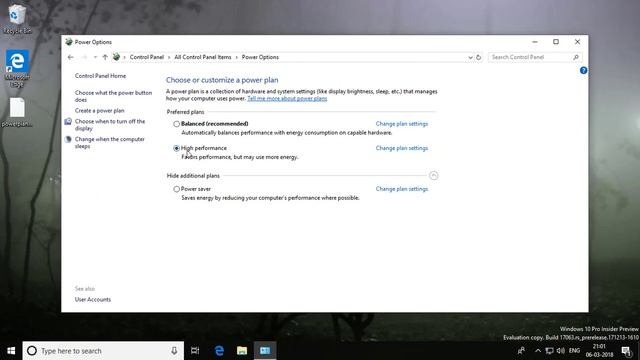The height and width of the screenshot is (360, 640).
Task: Open the network status tray icon
Action: (x=549, y=351)
